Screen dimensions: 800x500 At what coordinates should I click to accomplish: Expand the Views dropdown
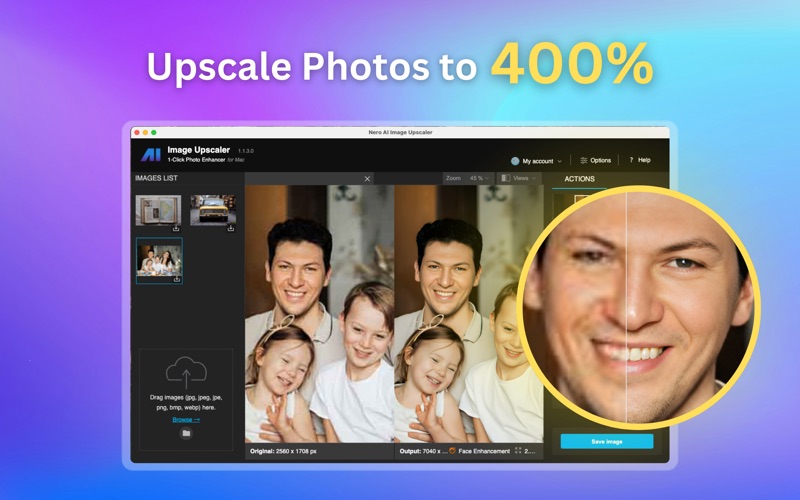[523, 179]
